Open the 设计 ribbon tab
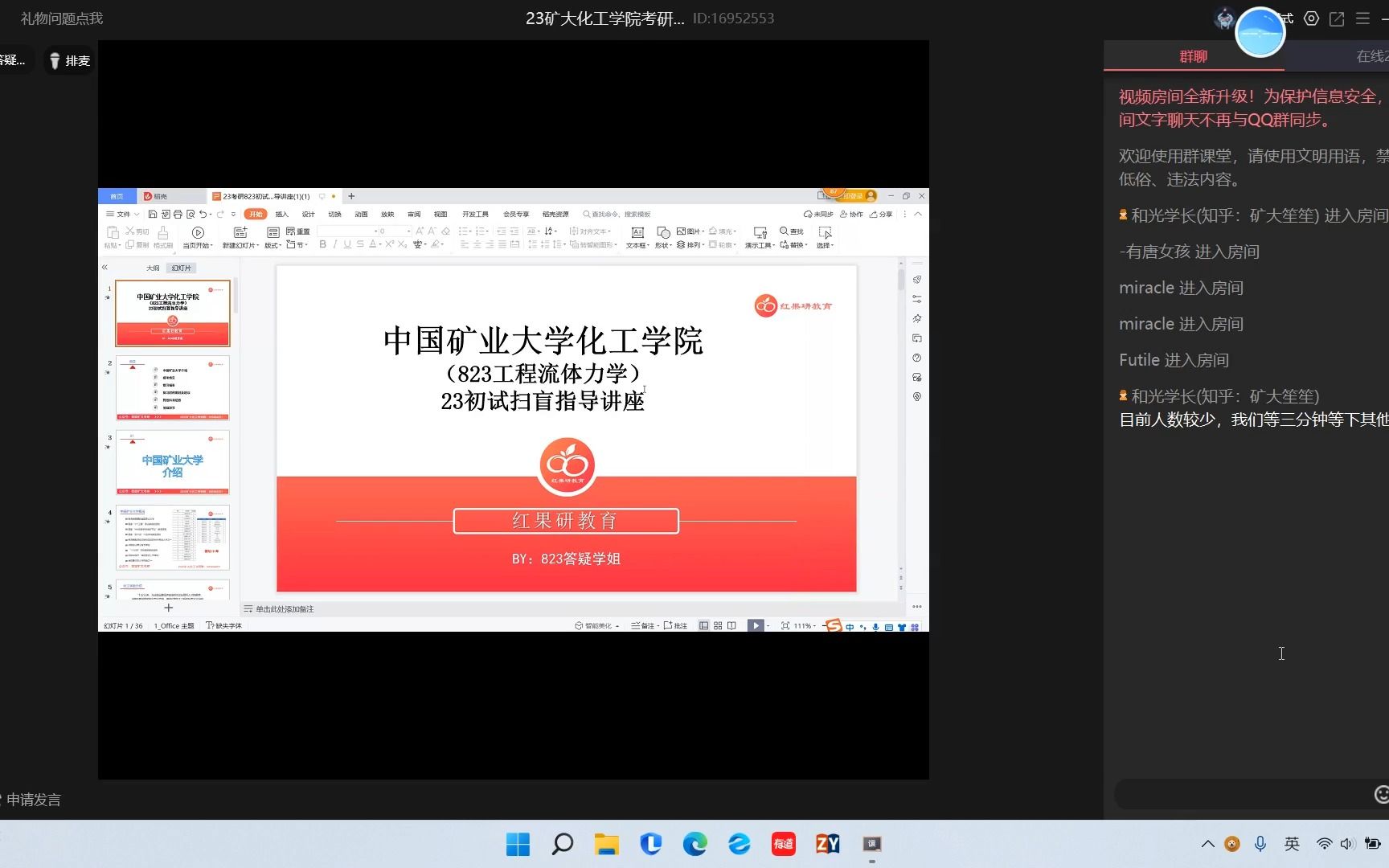The width and height of the screenshot is (1389, 868). tap(308, 215)
